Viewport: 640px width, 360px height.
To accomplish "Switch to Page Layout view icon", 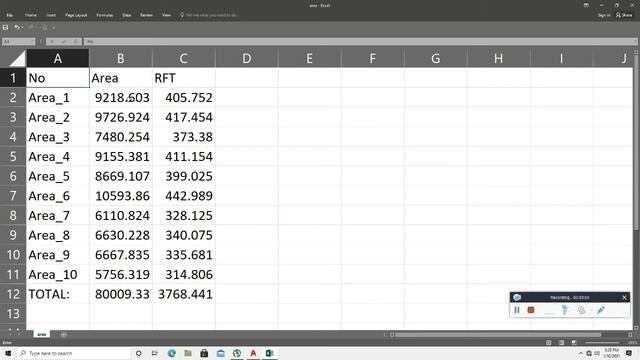I will [x=561, y=342].
